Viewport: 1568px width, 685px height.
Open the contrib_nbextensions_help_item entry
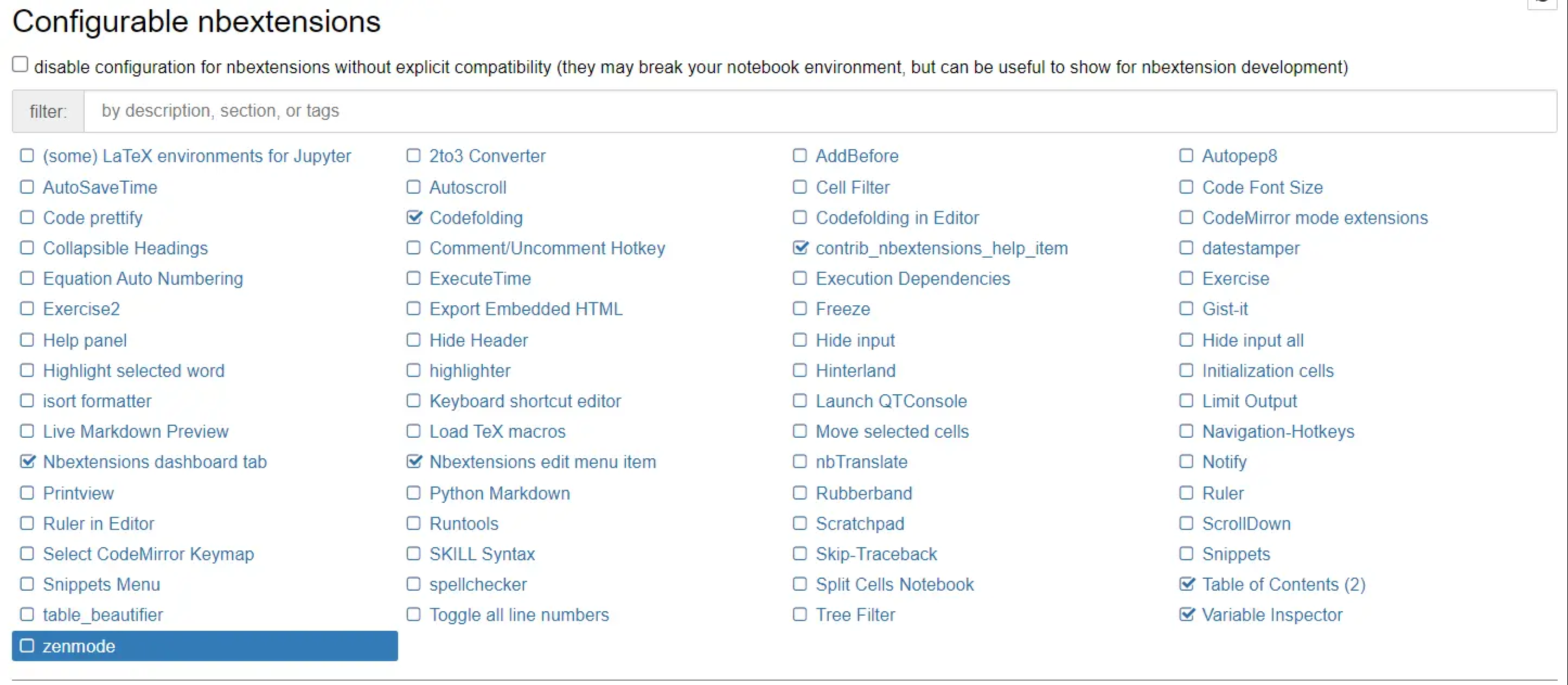click(941, 248)
